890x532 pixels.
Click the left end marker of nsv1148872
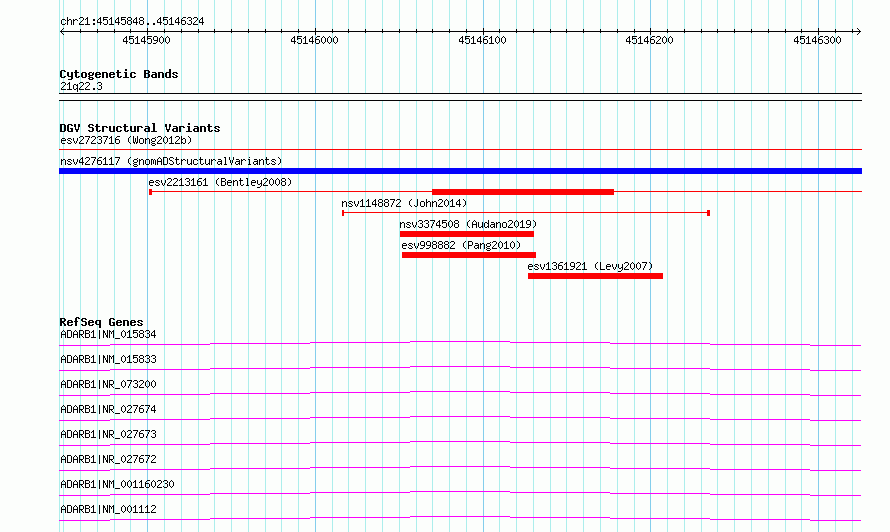343,213
